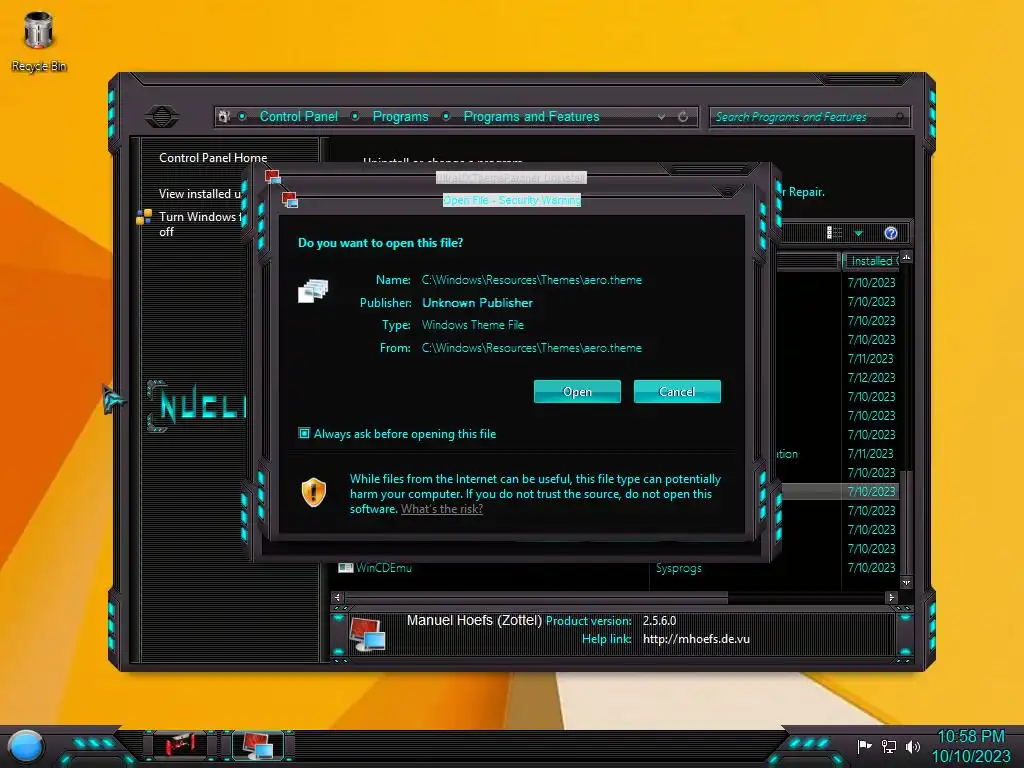
Task: Select the Programs and Features taskbar button
Action: click(257, 745)
